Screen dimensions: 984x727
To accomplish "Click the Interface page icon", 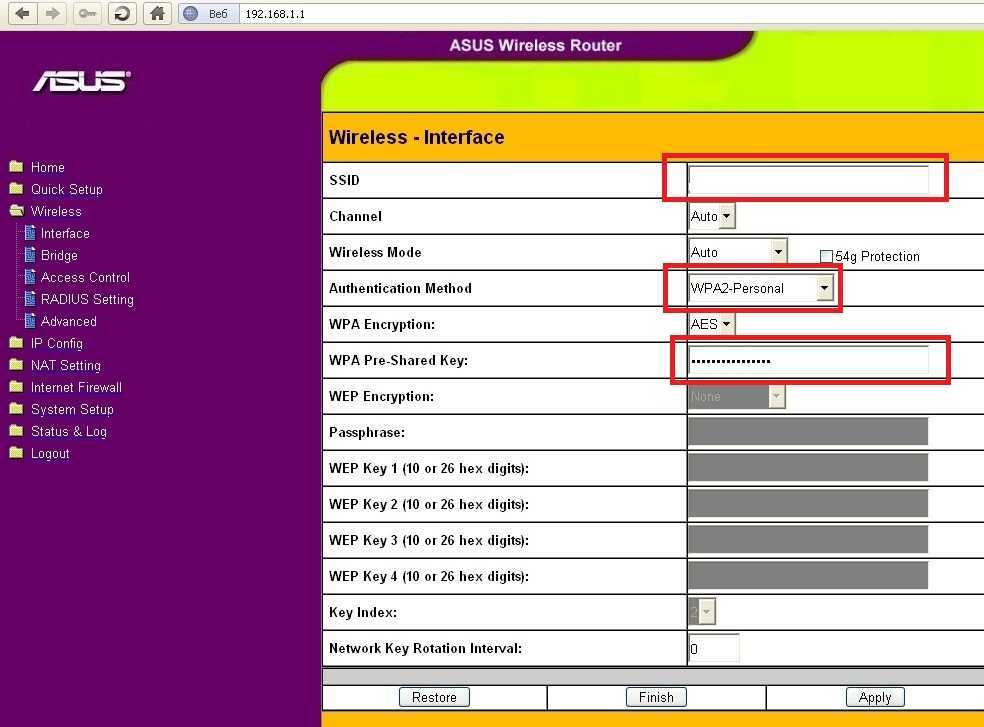I will tap(29, 233).
